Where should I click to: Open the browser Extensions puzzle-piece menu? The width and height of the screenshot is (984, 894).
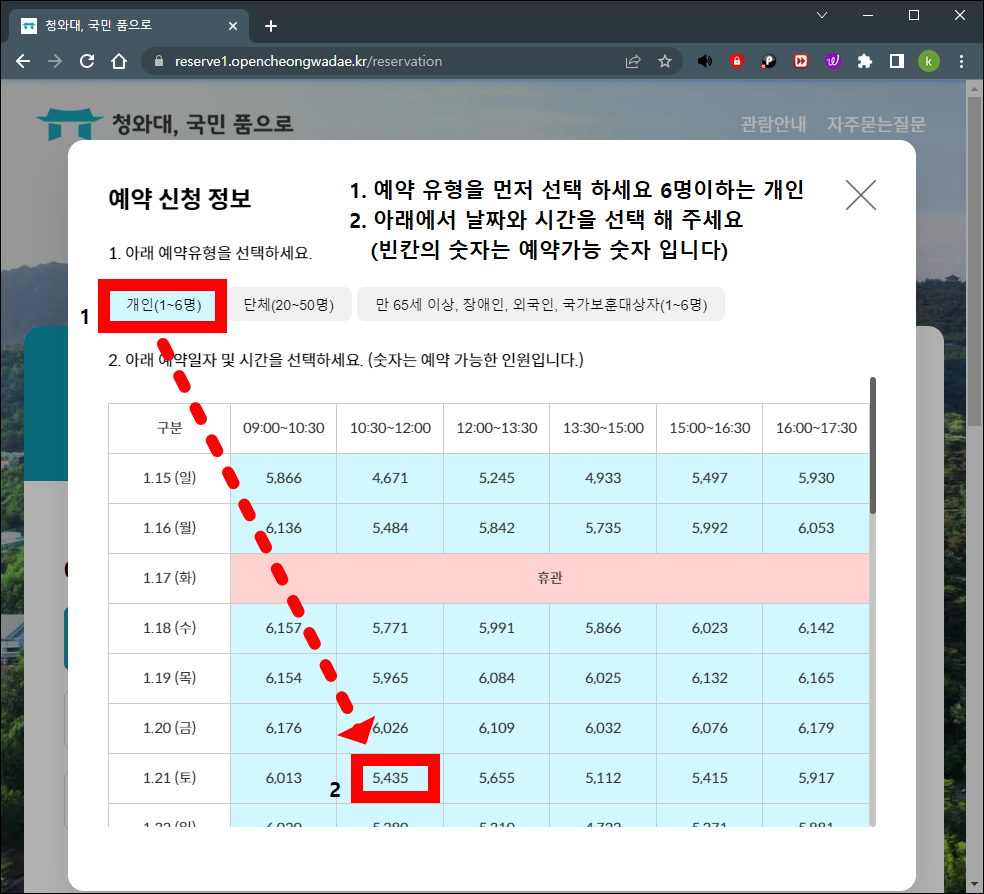point(865,61)
